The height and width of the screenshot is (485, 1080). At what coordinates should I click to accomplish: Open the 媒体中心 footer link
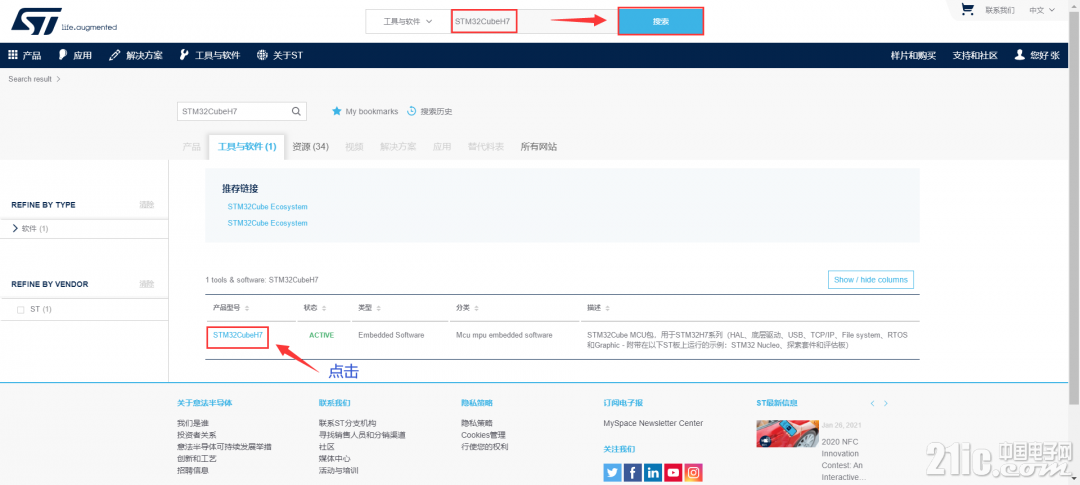334,459
